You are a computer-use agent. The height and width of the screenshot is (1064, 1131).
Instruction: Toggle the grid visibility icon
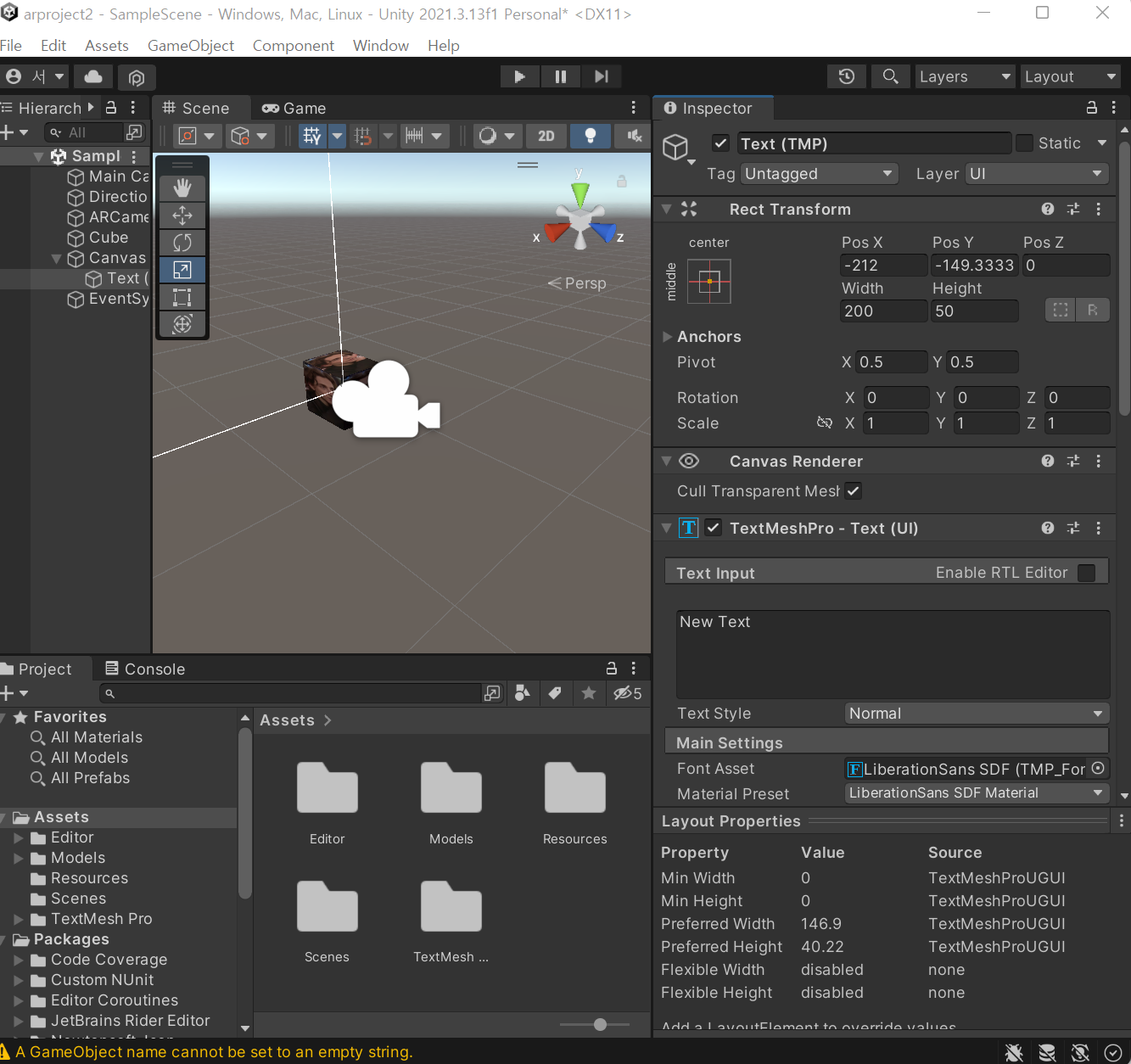312,136
